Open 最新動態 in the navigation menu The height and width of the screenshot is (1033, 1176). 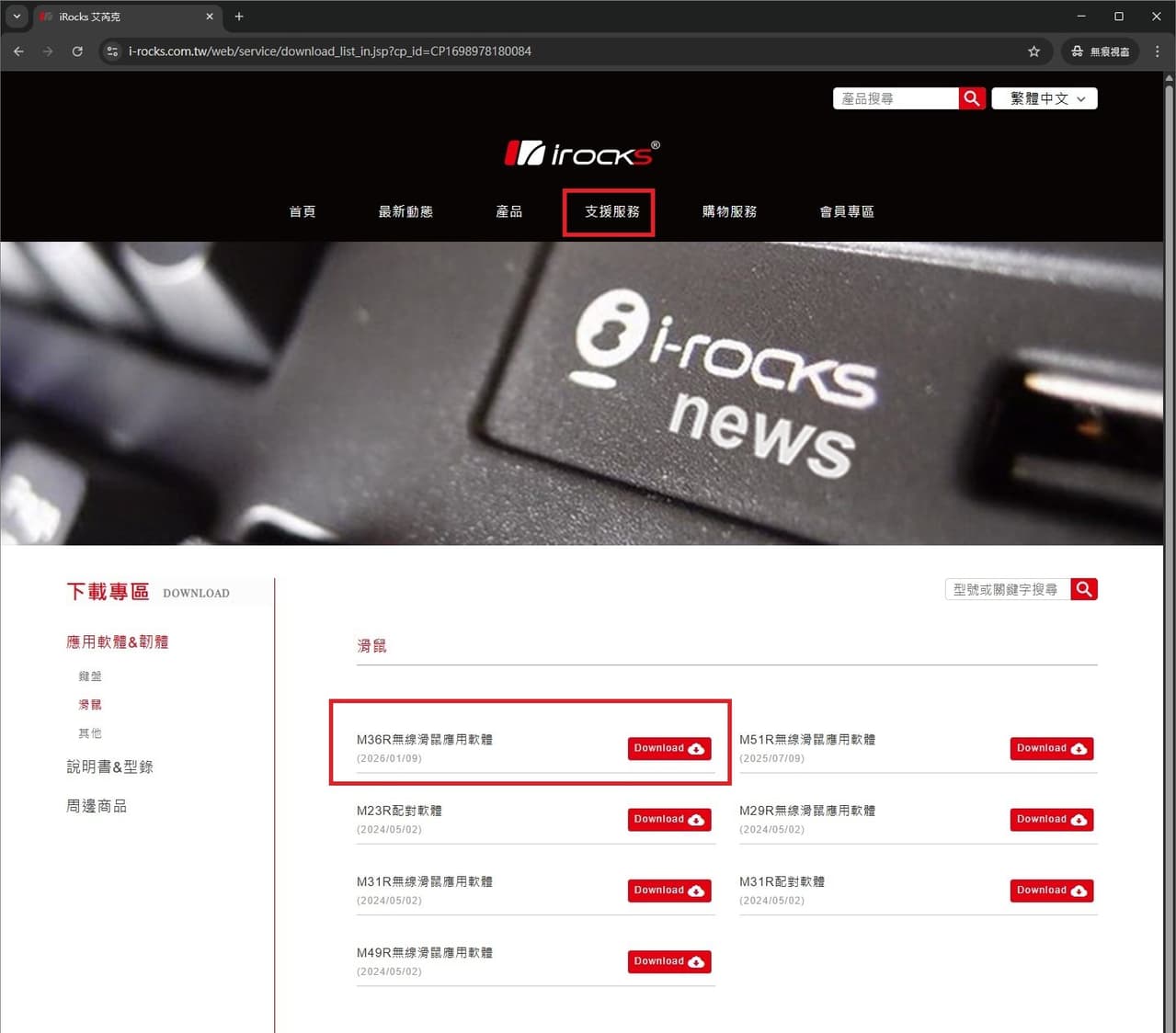click(405, 211)
